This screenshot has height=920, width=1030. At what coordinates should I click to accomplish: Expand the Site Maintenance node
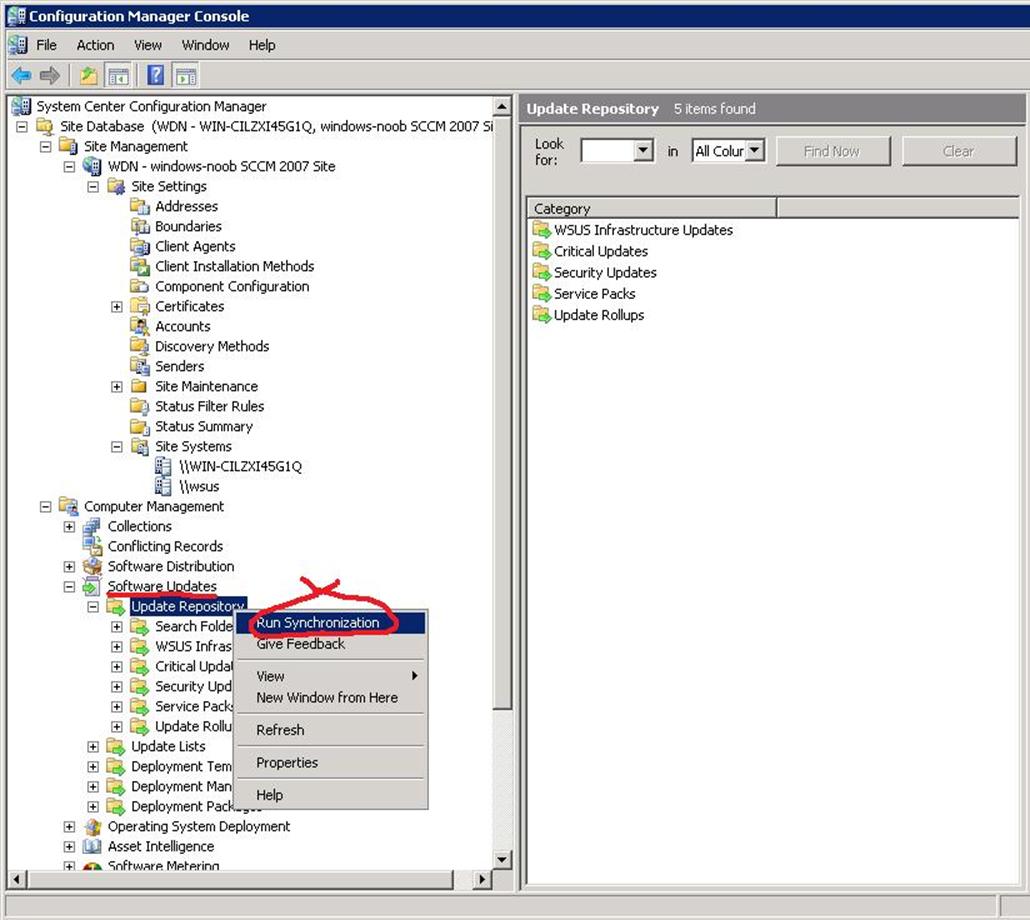click(x=117, y=387)
